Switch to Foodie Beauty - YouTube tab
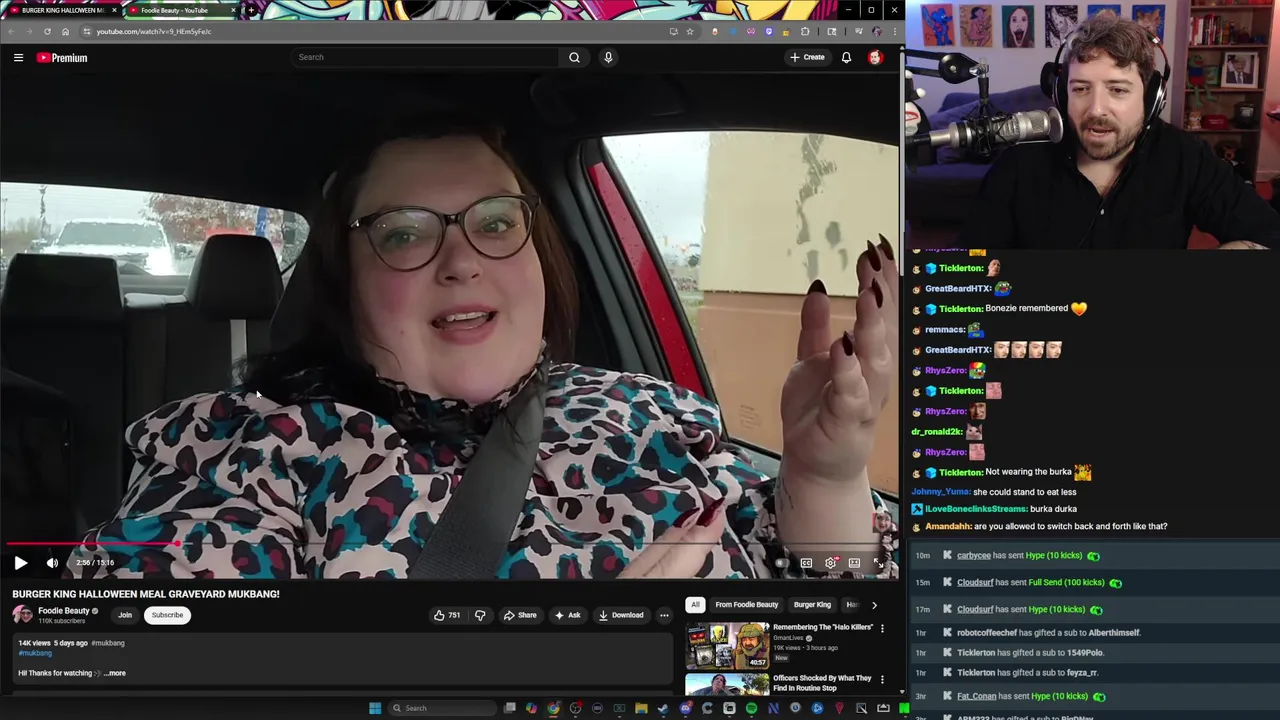Screen dimensions: 1280x720 click(x=182, y=10)
